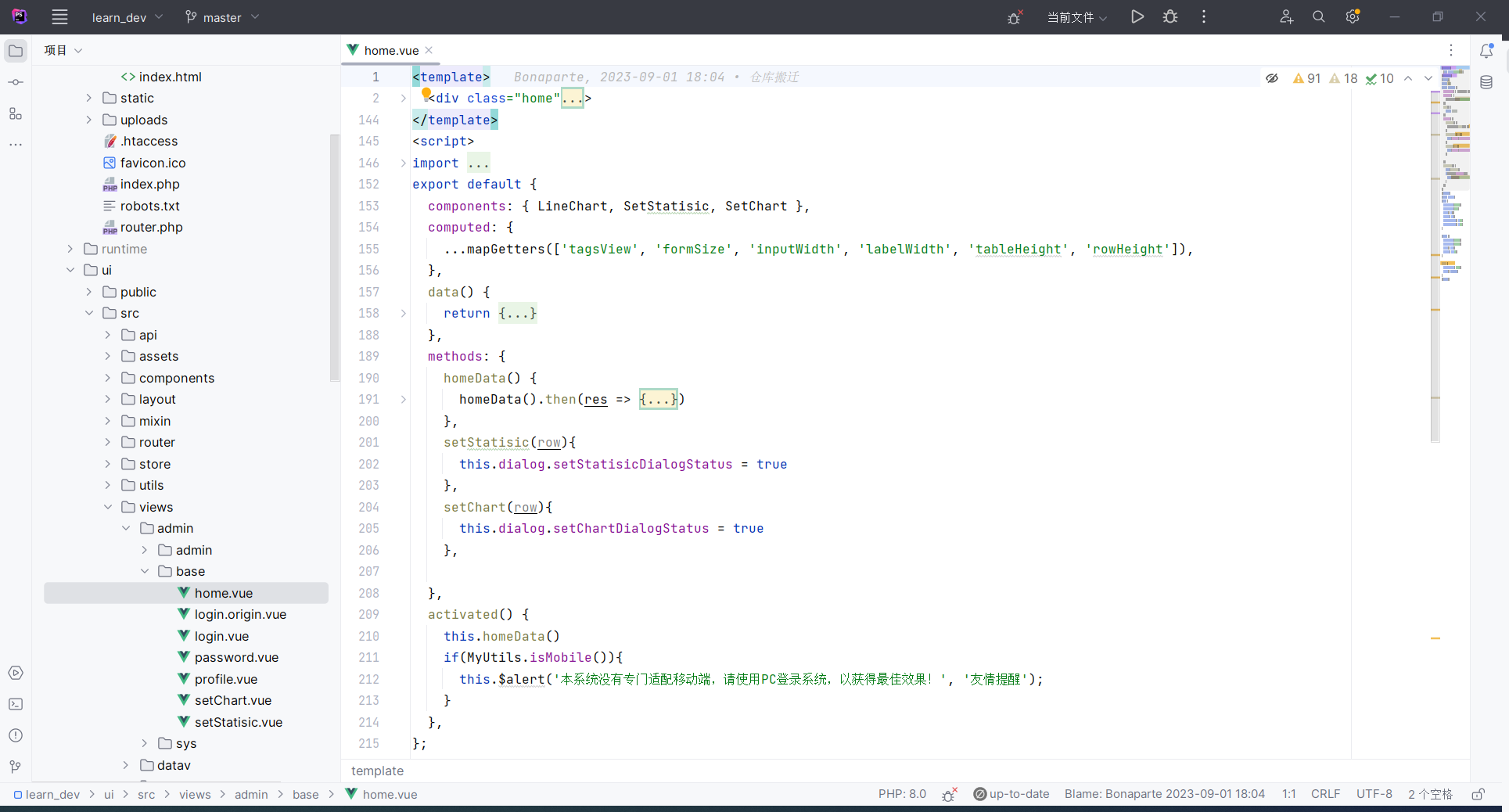Open the main hamburger menu

point(59,17)
